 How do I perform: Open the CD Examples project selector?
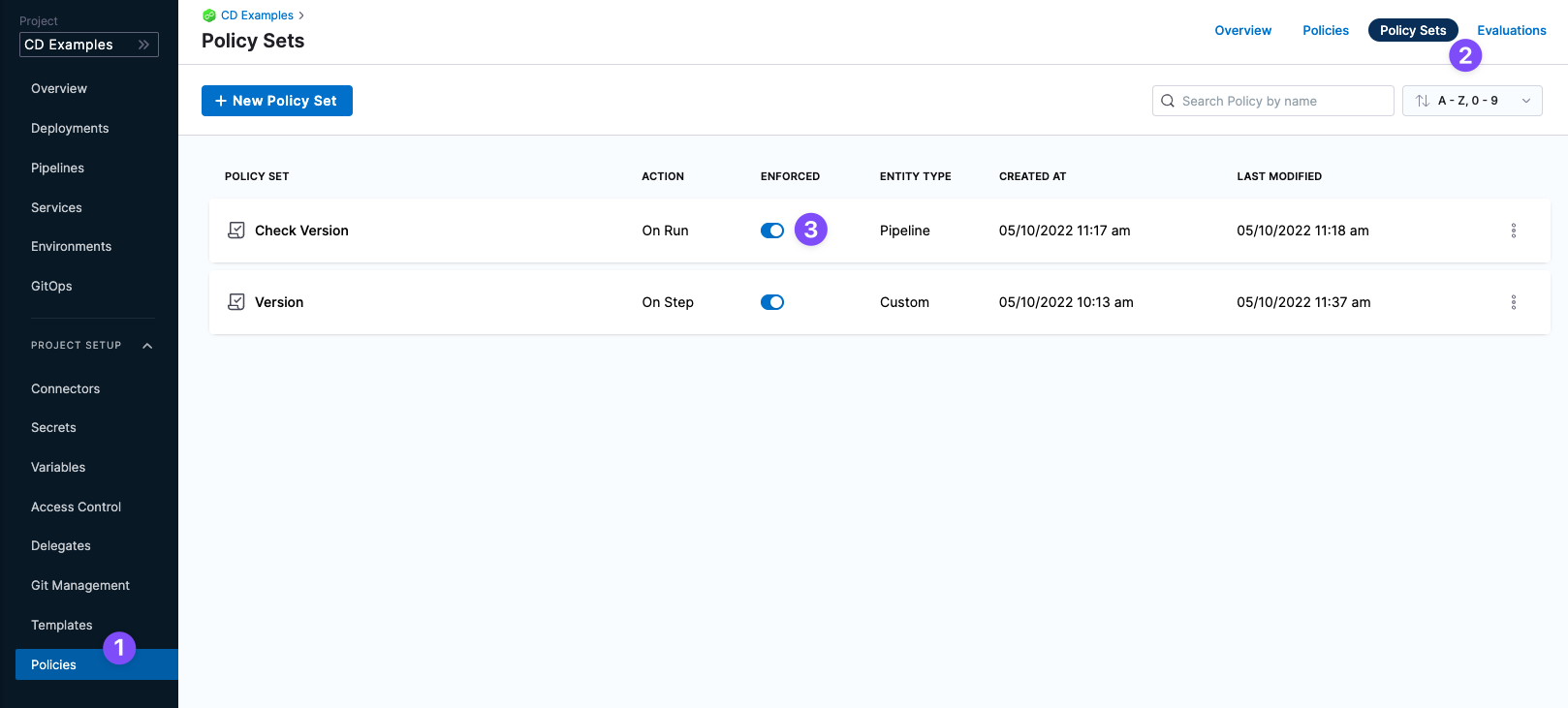88,45
